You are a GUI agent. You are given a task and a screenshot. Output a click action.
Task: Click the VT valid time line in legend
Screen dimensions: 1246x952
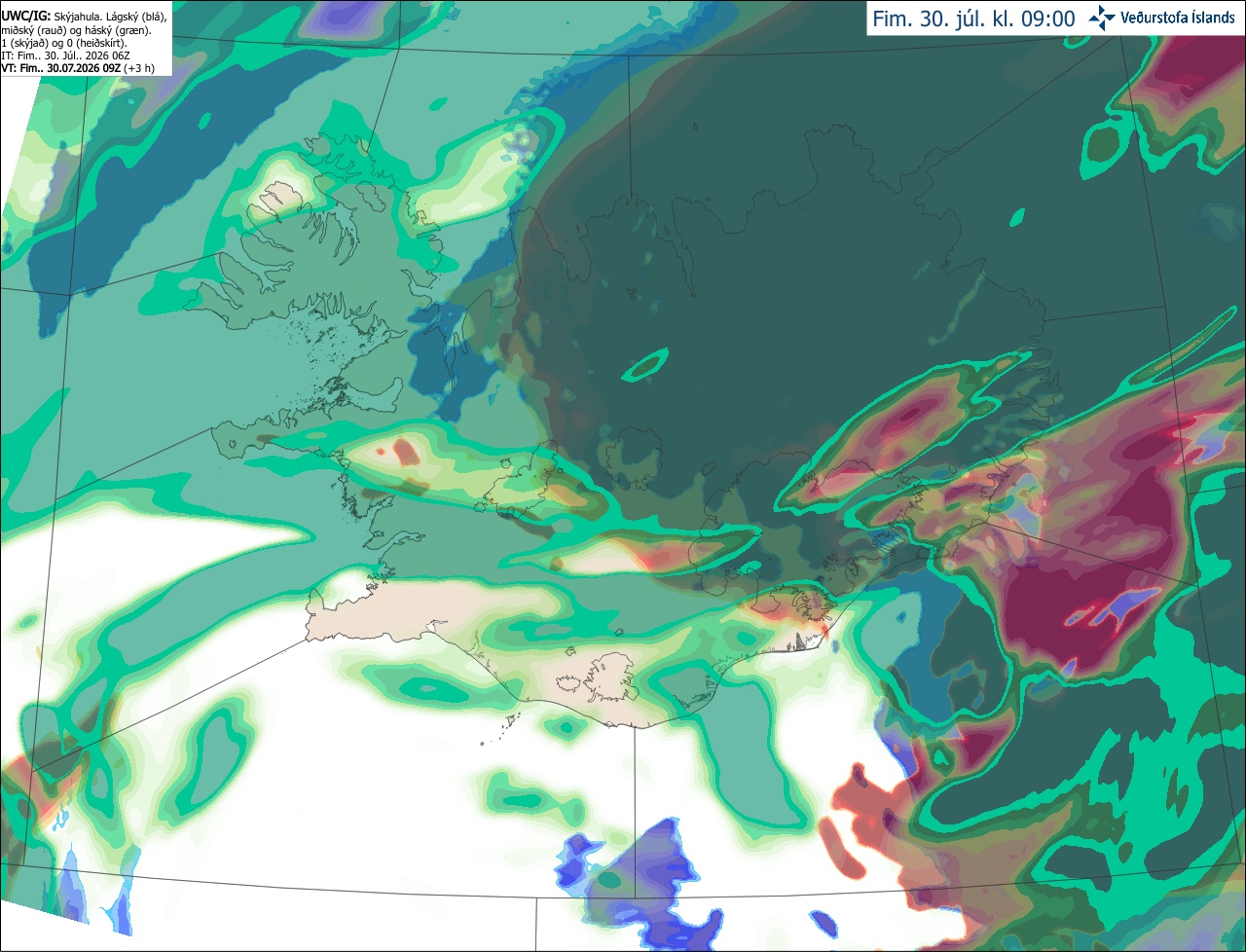point(78,68)
